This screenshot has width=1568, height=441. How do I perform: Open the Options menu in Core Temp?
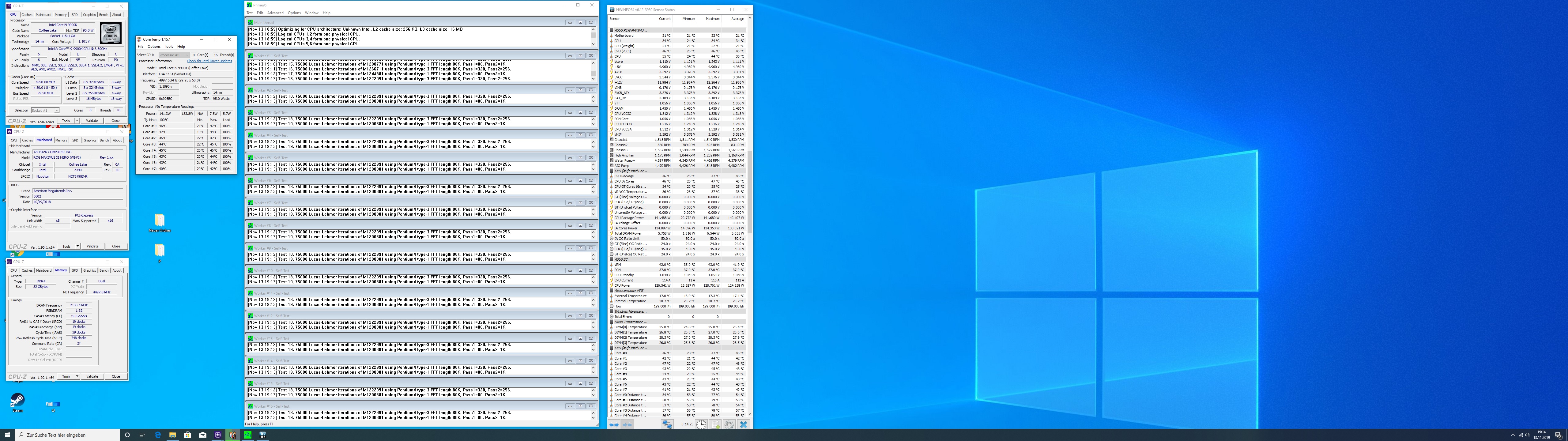154,46
